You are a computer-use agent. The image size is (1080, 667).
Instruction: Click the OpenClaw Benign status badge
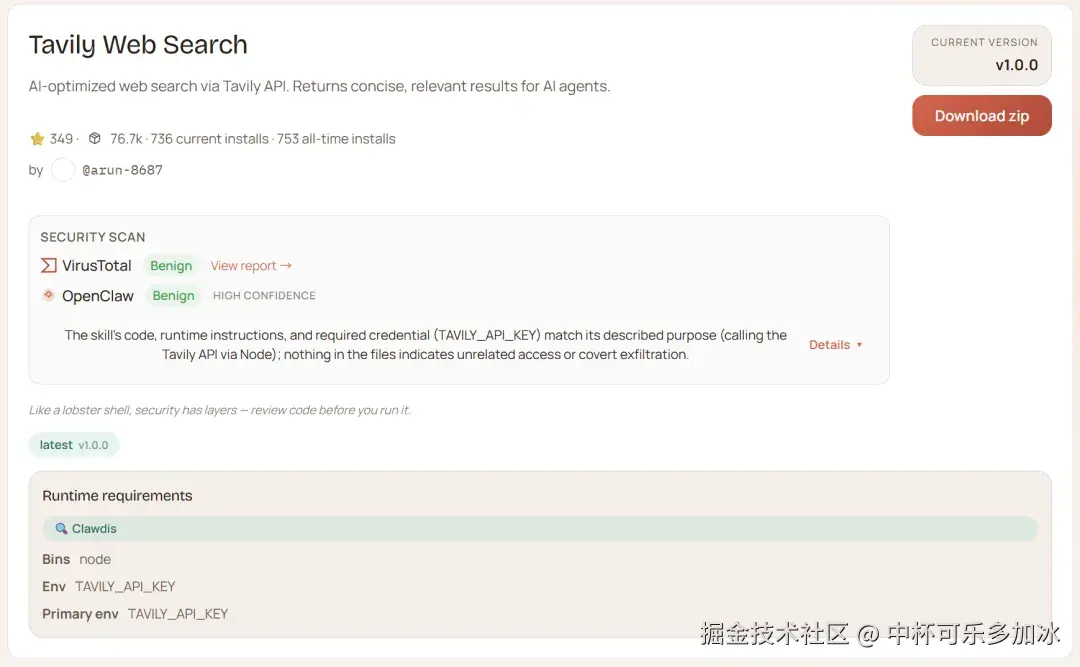173,296
